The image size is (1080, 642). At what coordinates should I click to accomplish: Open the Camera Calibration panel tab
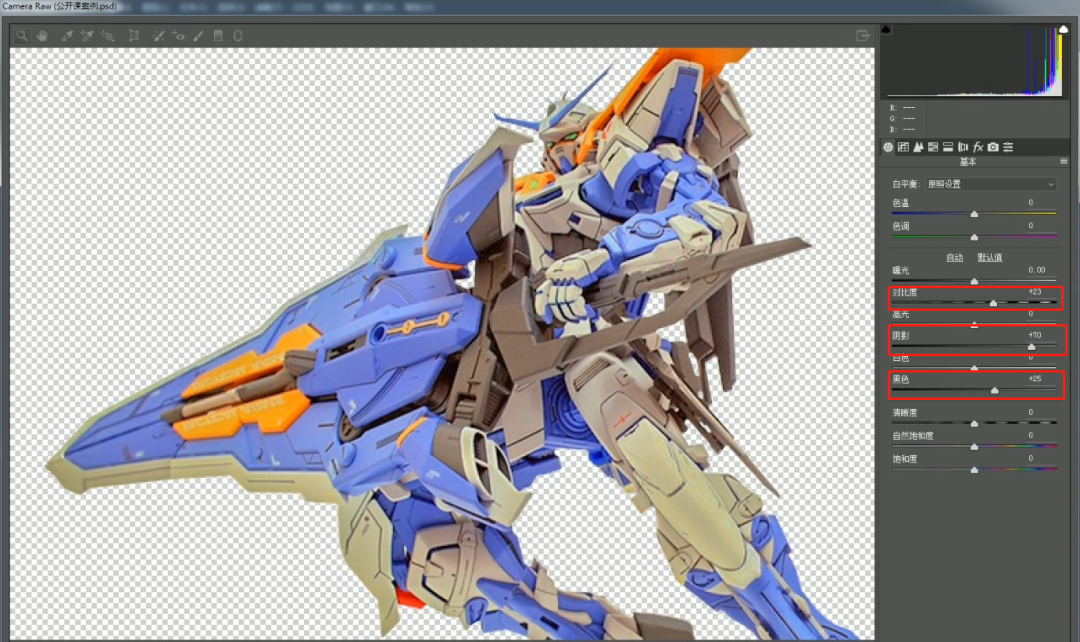click(x=993, y=147)
